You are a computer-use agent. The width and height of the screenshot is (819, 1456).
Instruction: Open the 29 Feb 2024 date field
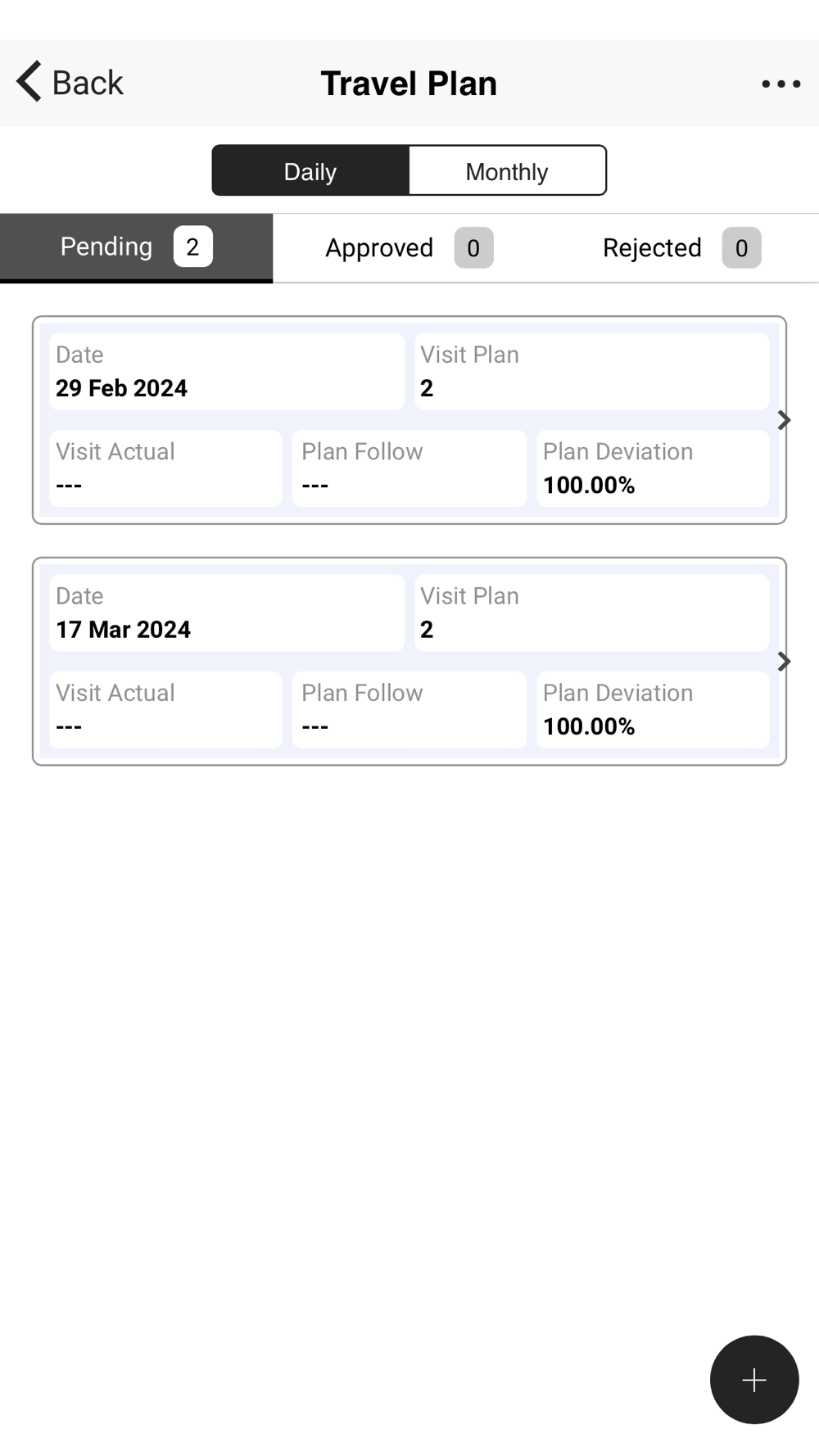pos(226,372)
